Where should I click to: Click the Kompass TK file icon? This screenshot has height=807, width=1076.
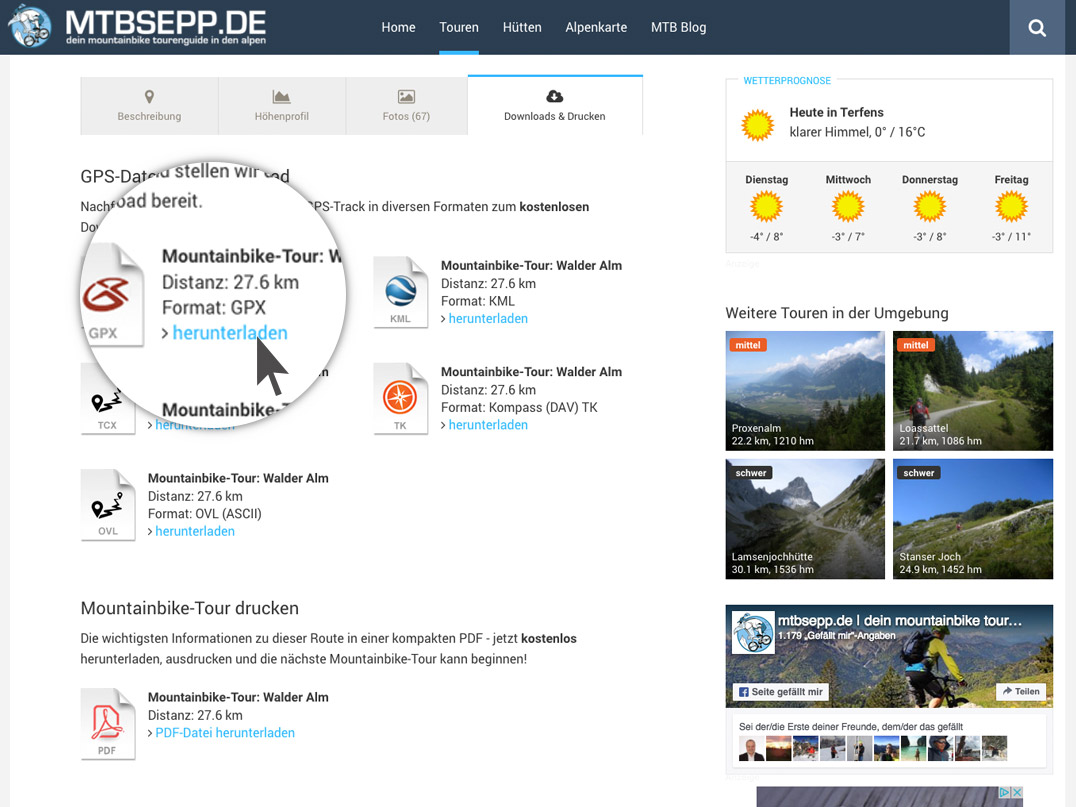point(400,398)
